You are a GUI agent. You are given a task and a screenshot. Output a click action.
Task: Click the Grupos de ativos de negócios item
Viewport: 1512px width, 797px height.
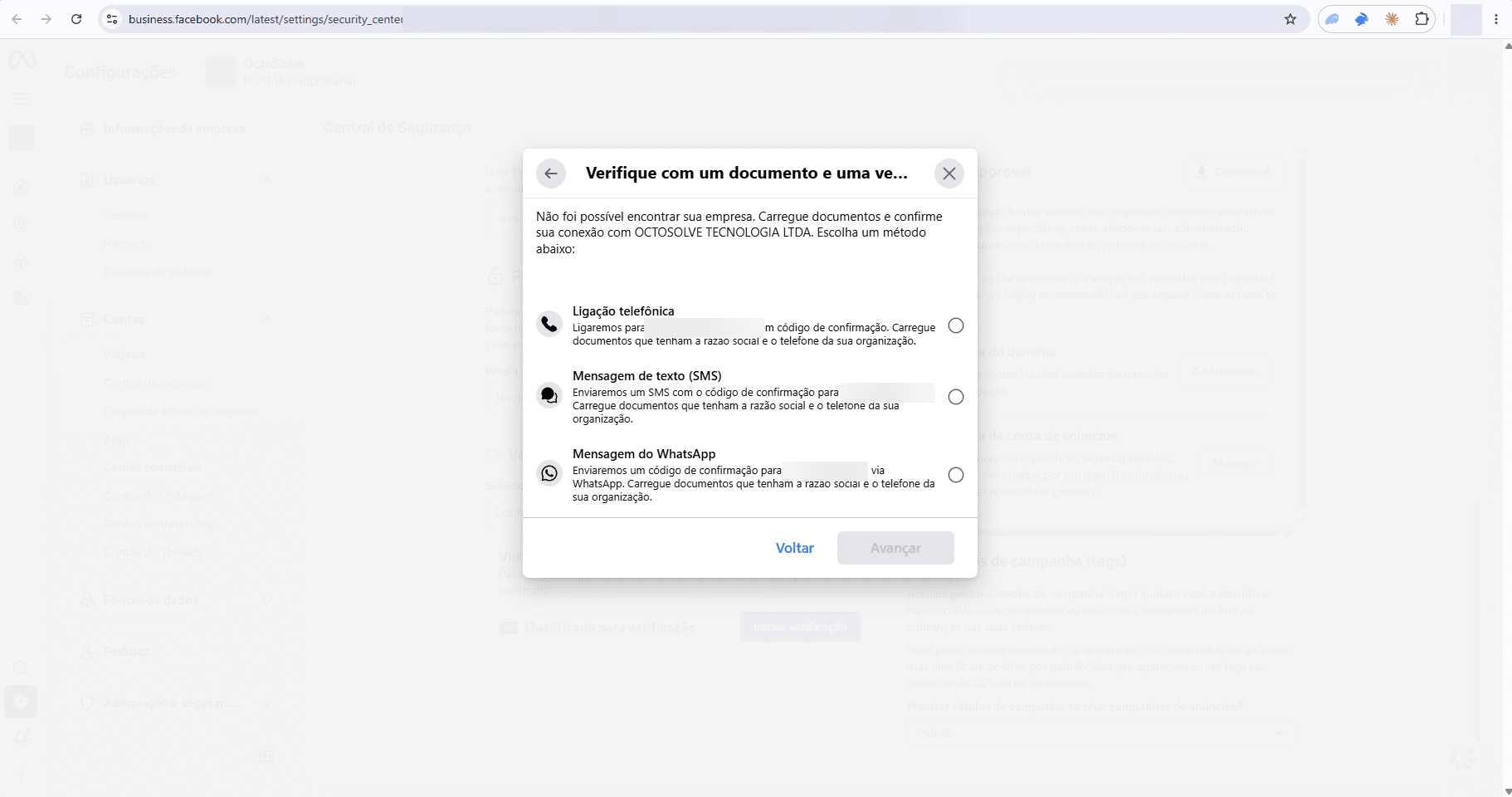pyautogui.click(x=181, y=411)
